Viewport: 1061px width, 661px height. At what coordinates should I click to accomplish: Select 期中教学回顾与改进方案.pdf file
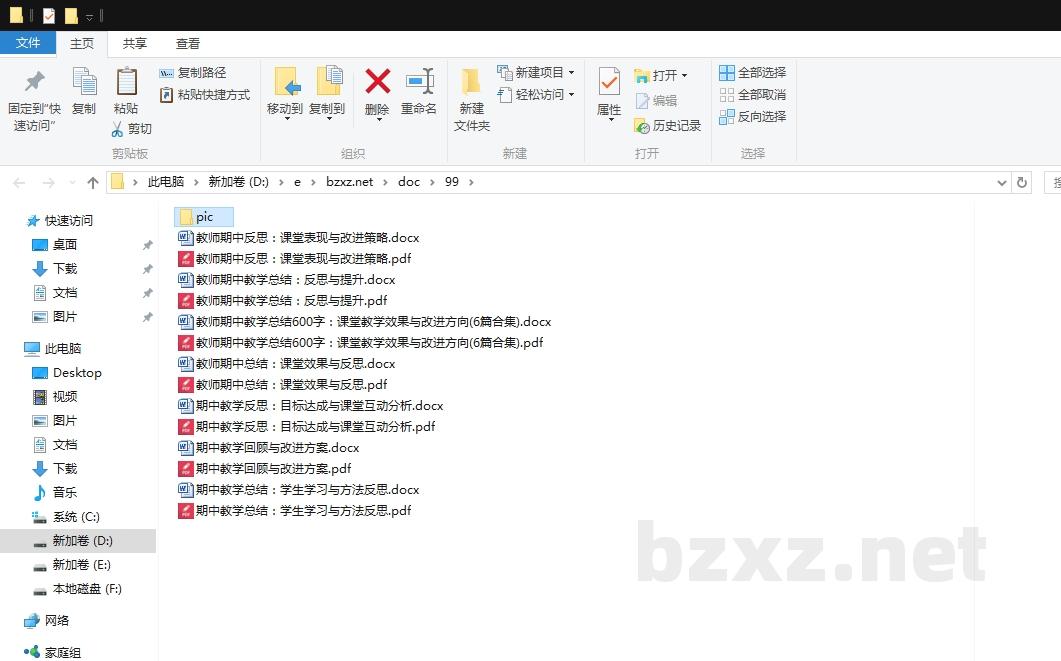point(273,469)
